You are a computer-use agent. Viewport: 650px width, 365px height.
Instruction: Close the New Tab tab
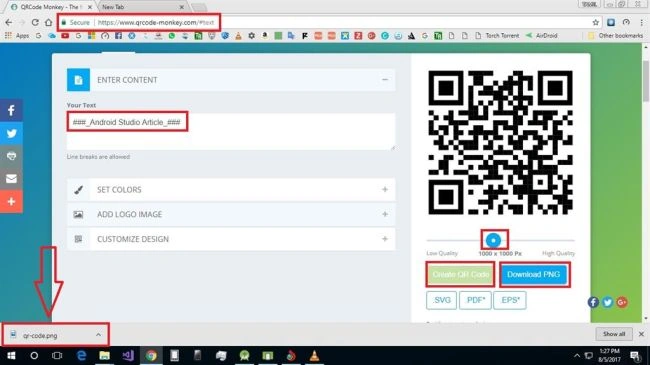[182, 7]
